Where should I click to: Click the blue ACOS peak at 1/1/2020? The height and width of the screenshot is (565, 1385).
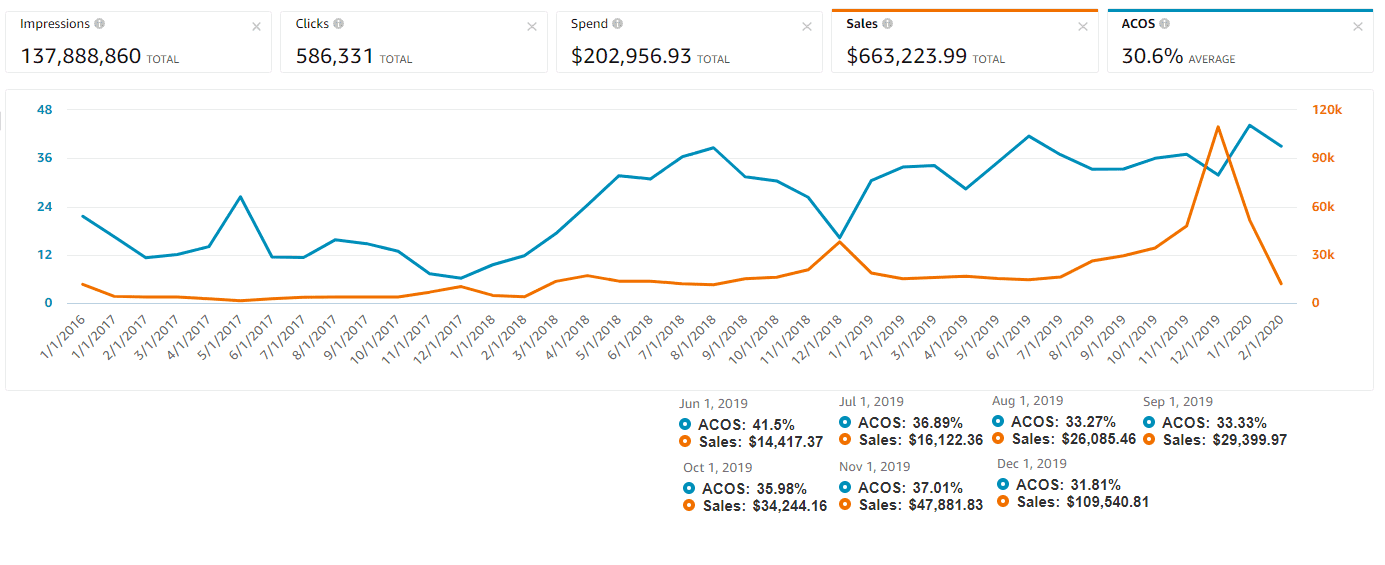pos(1249,125)
